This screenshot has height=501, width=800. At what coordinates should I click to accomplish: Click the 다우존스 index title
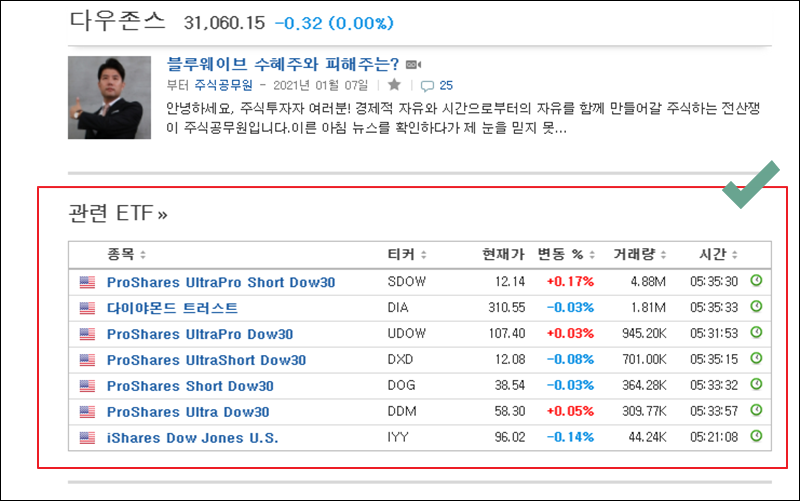coord(117,21)
